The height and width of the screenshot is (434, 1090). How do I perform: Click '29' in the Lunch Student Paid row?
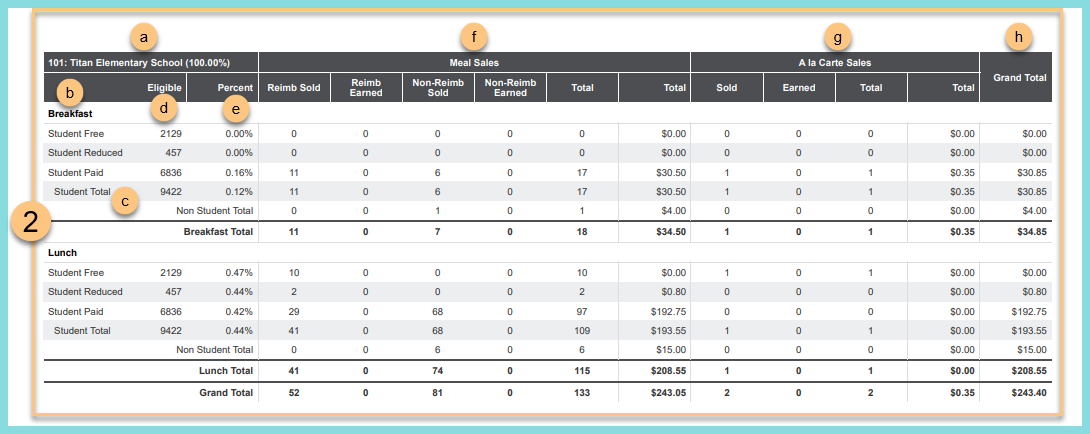click(294, 312)
